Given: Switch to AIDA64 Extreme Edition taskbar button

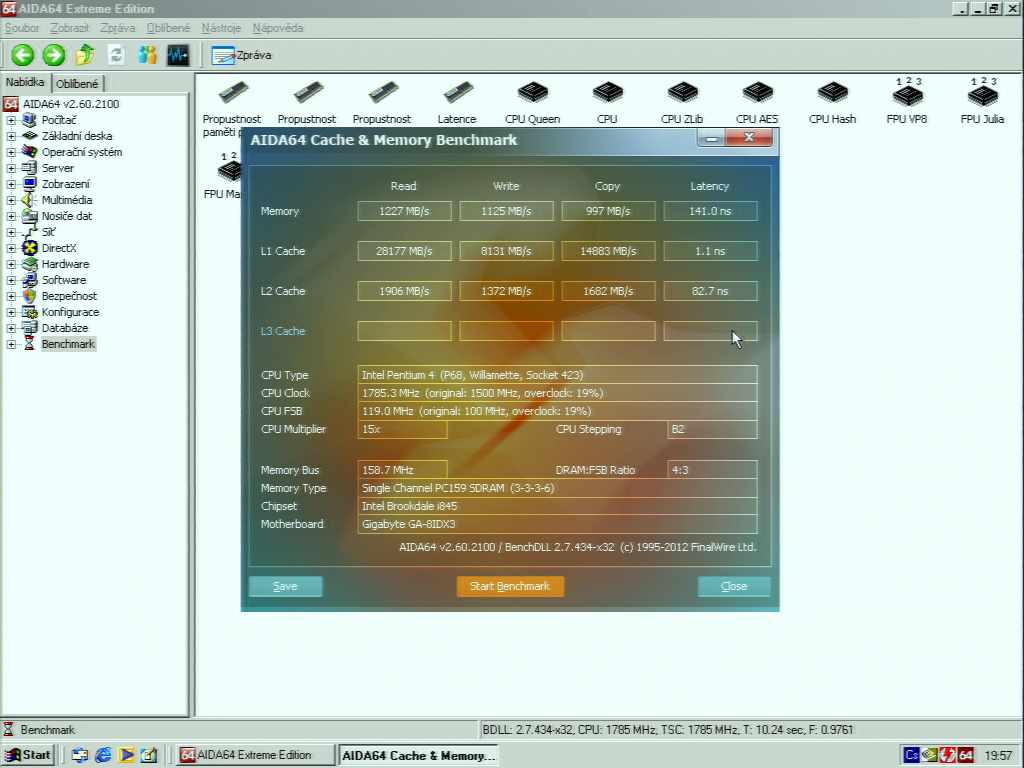Looking at the screenshot, I should coord(255,755).
